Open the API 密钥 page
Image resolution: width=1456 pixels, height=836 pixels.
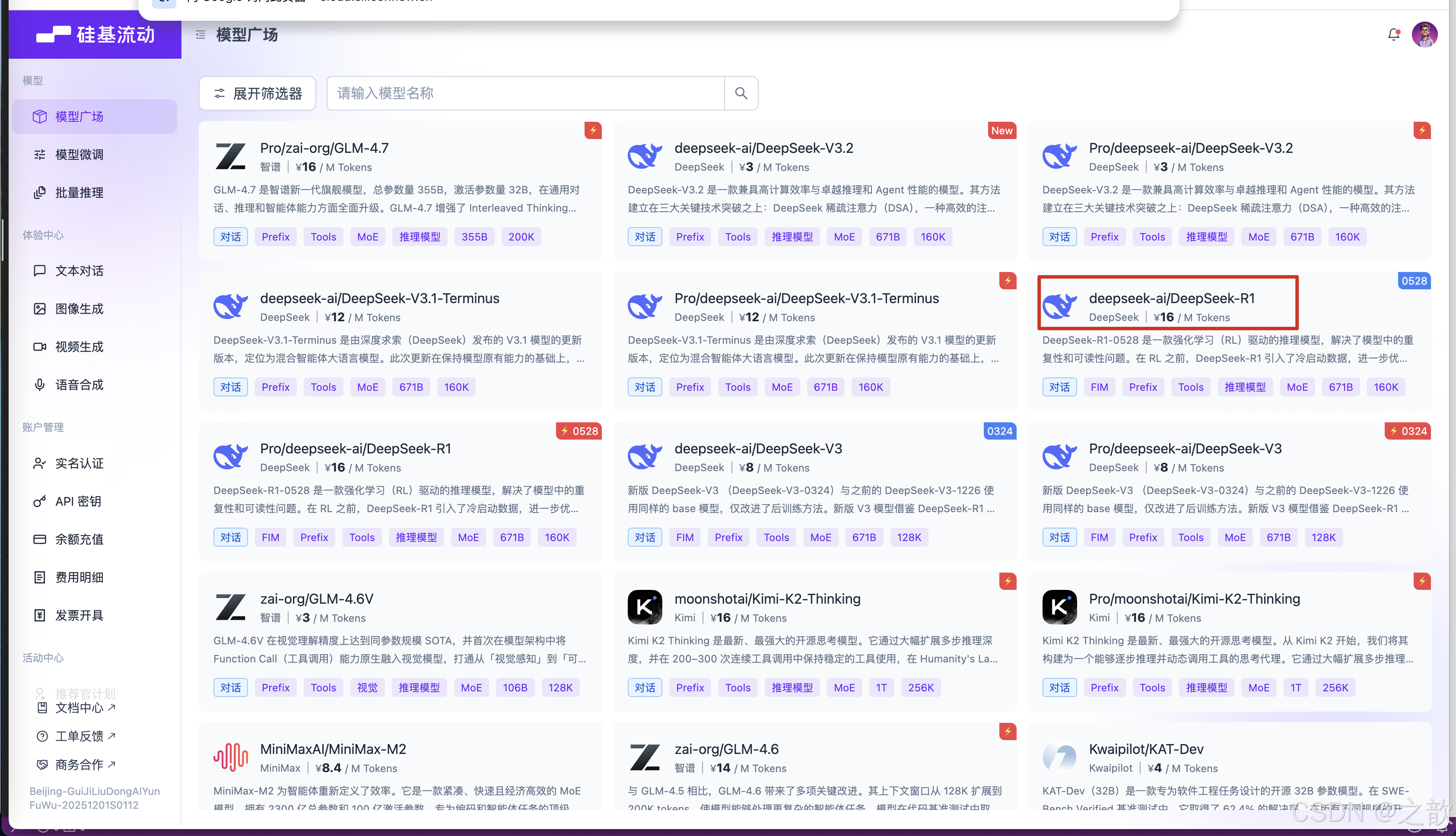tap(78, 501)
